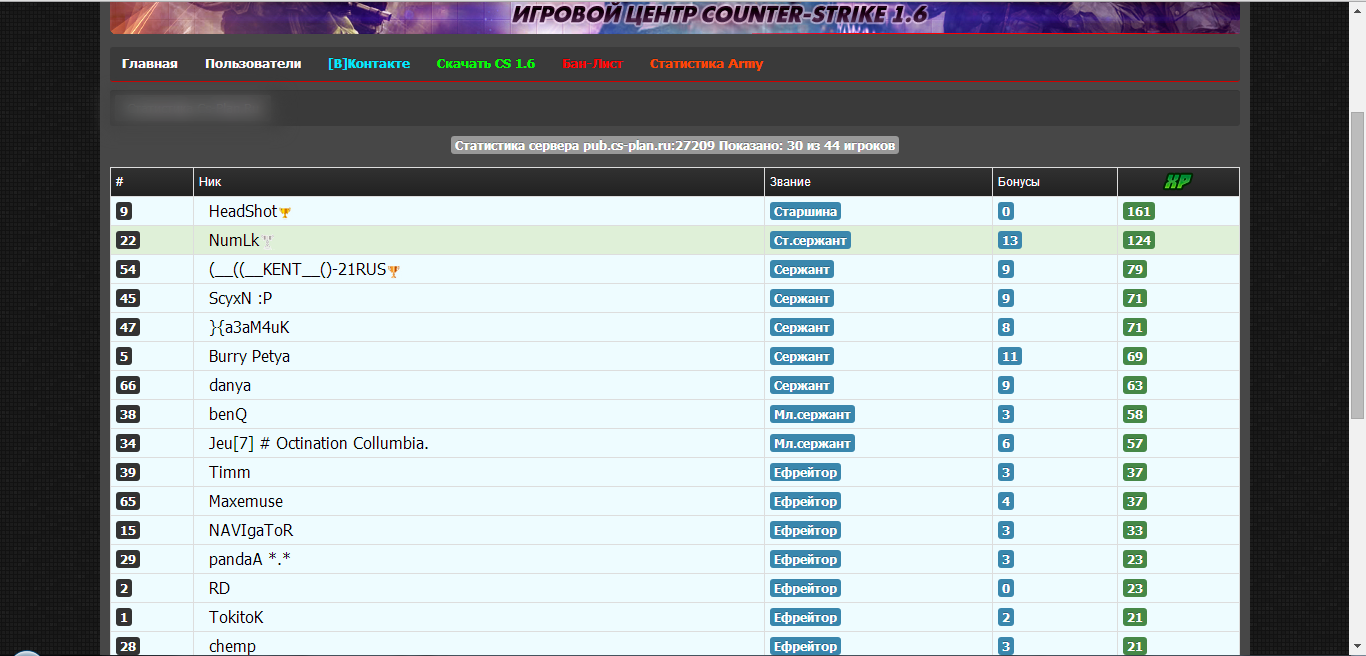
Task: Select player name ScyxN :P
Action: tap(240, 299)
